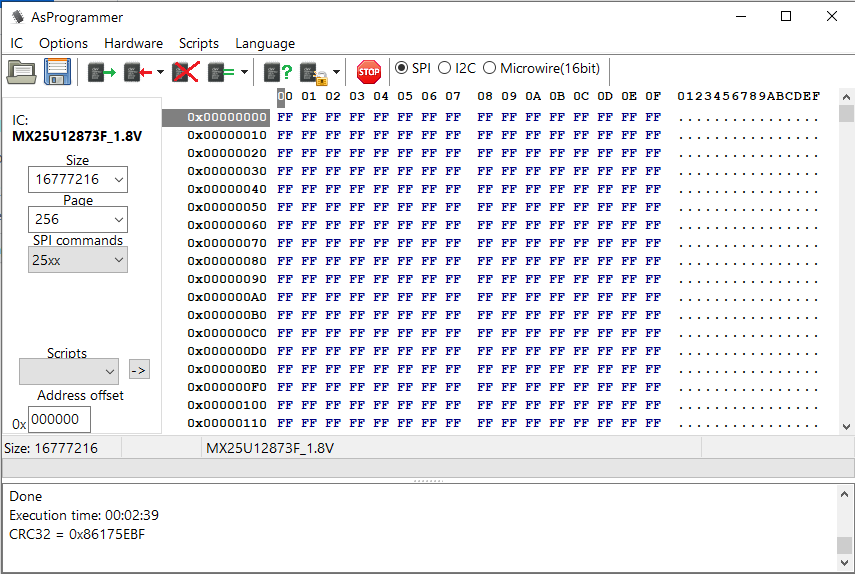This screenshot has height=574, width=855.
Task: Click the Write IC chip icon
Action: [137, 72]
